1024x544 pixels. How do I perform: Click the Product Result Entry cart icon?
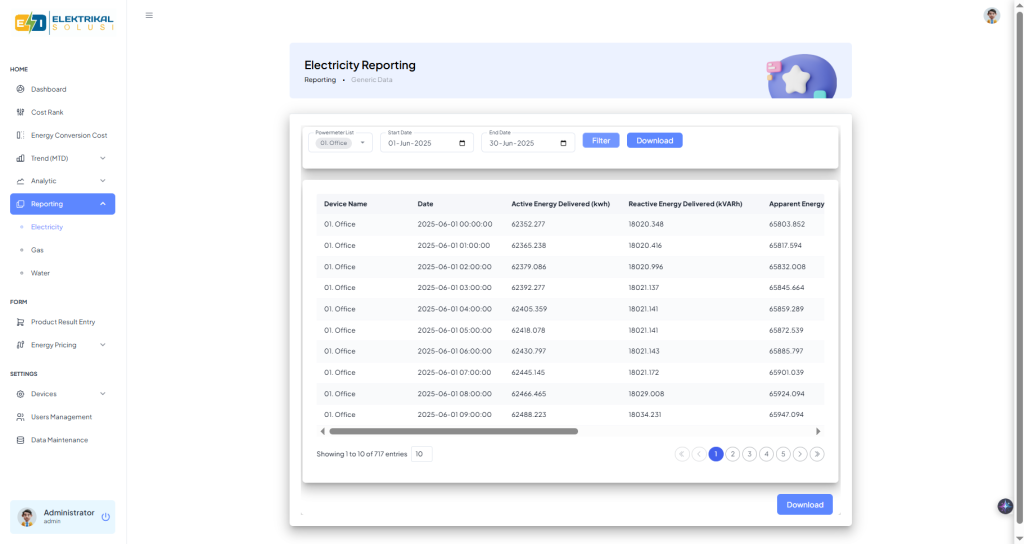20,322
